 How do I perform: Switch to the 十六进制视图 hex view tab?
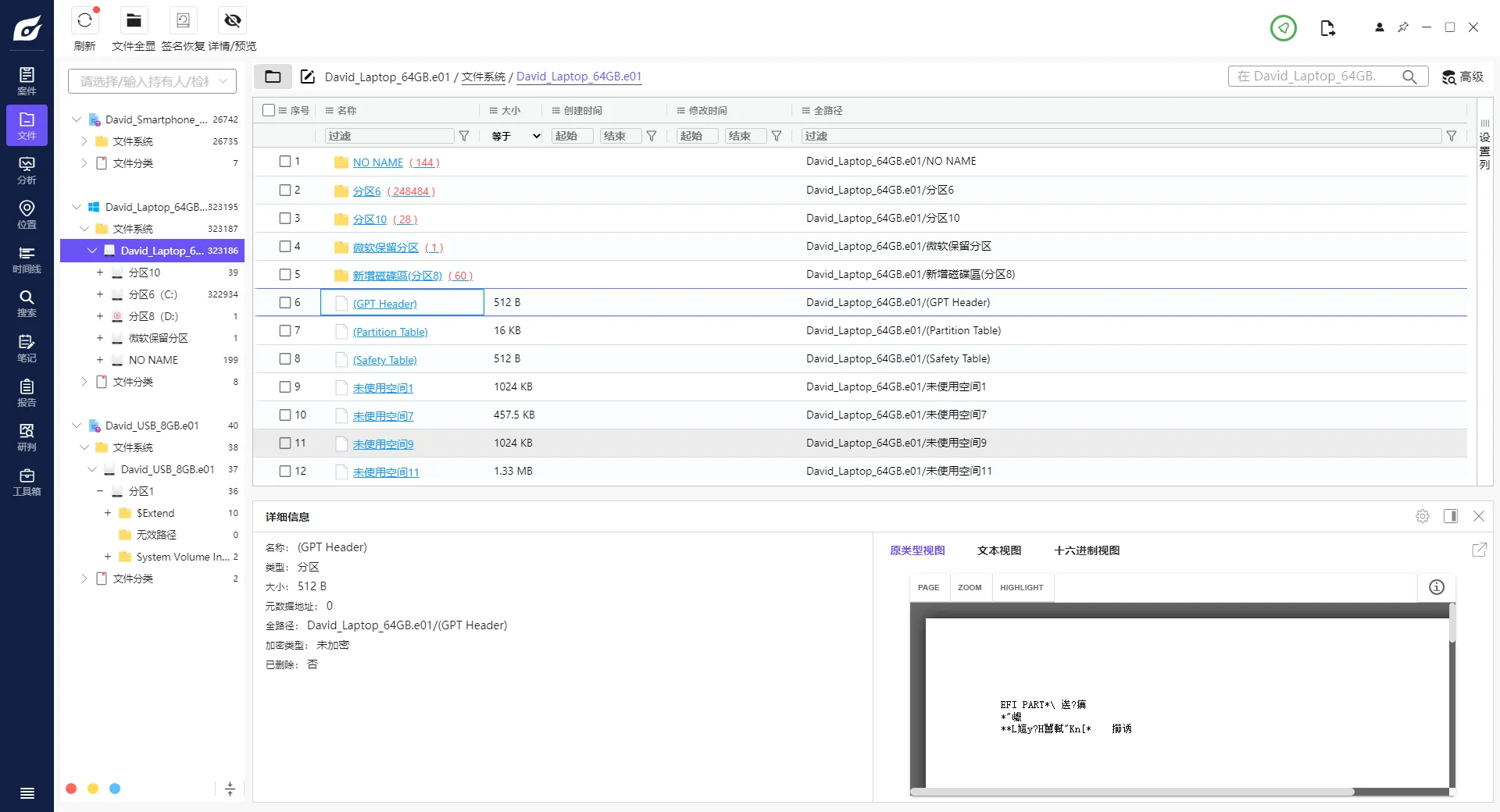tap(1086, 550)
